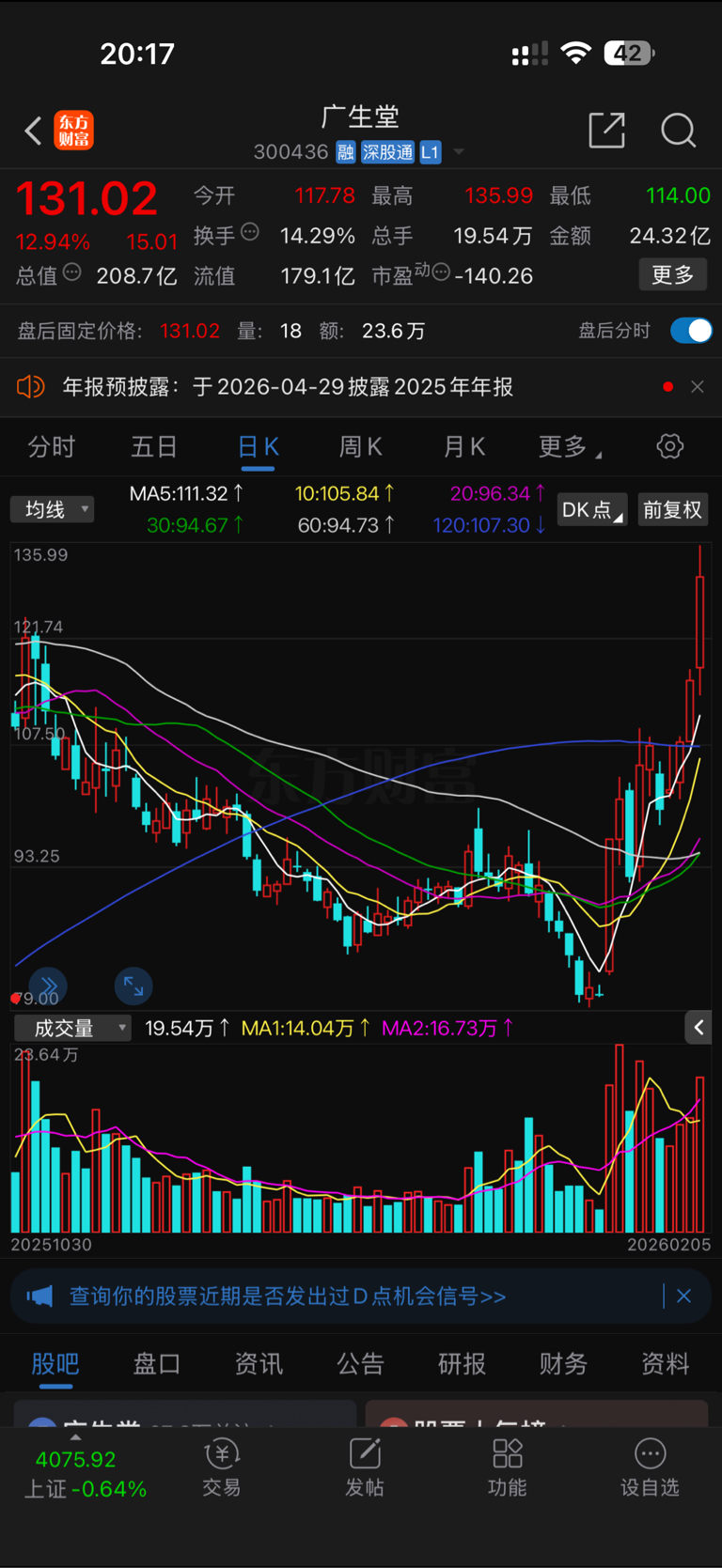Tap the last red volume bar
Screen dimensions: 722x1568
(x=700, y=1154)
